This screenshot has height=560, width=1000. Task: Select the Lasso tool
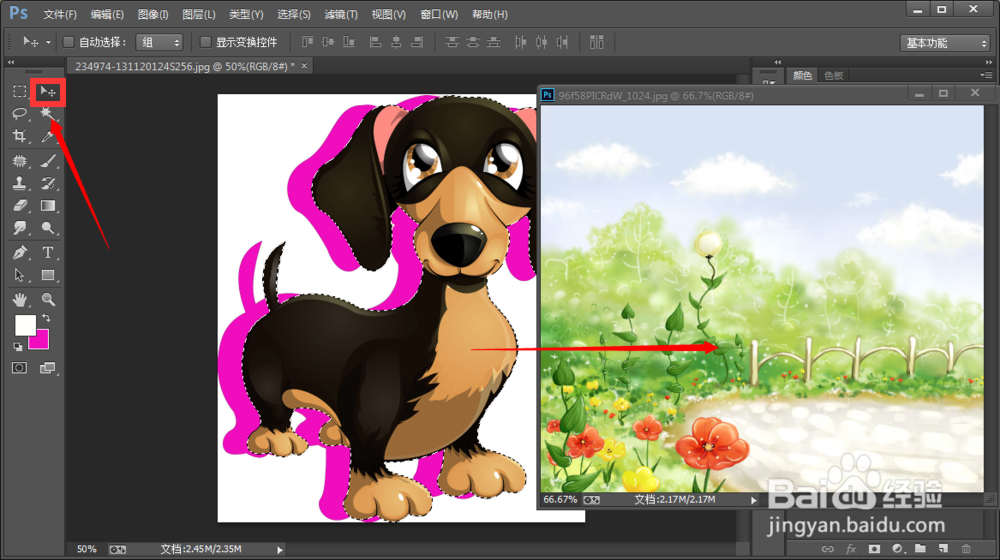coord(20,114)
